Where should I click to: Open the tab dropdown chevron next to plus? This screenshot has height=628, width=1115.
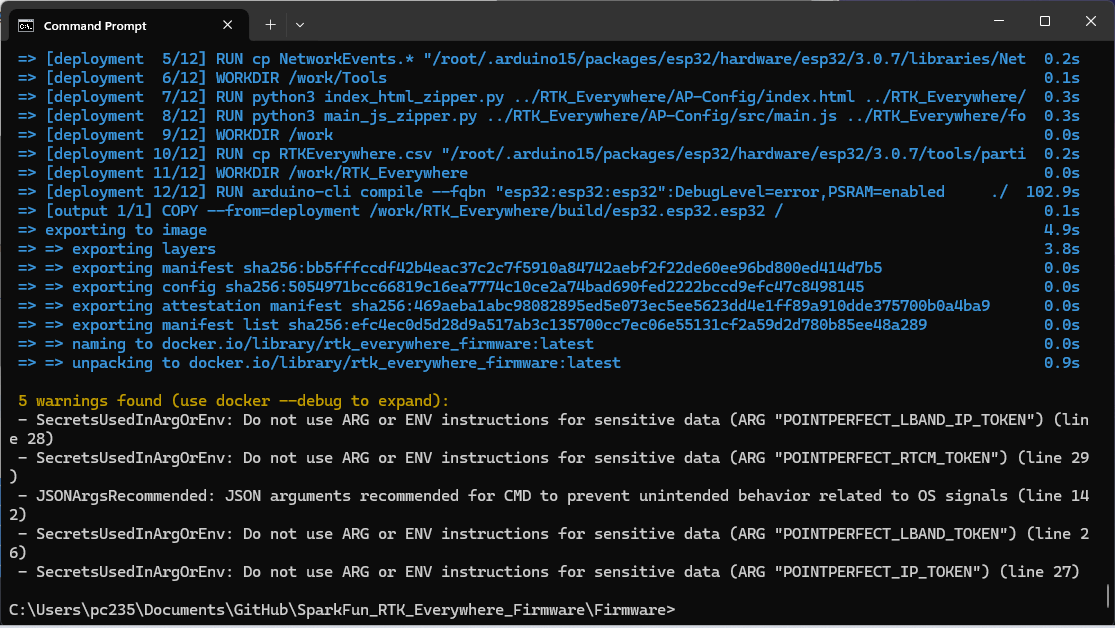[x=300, y=24]
